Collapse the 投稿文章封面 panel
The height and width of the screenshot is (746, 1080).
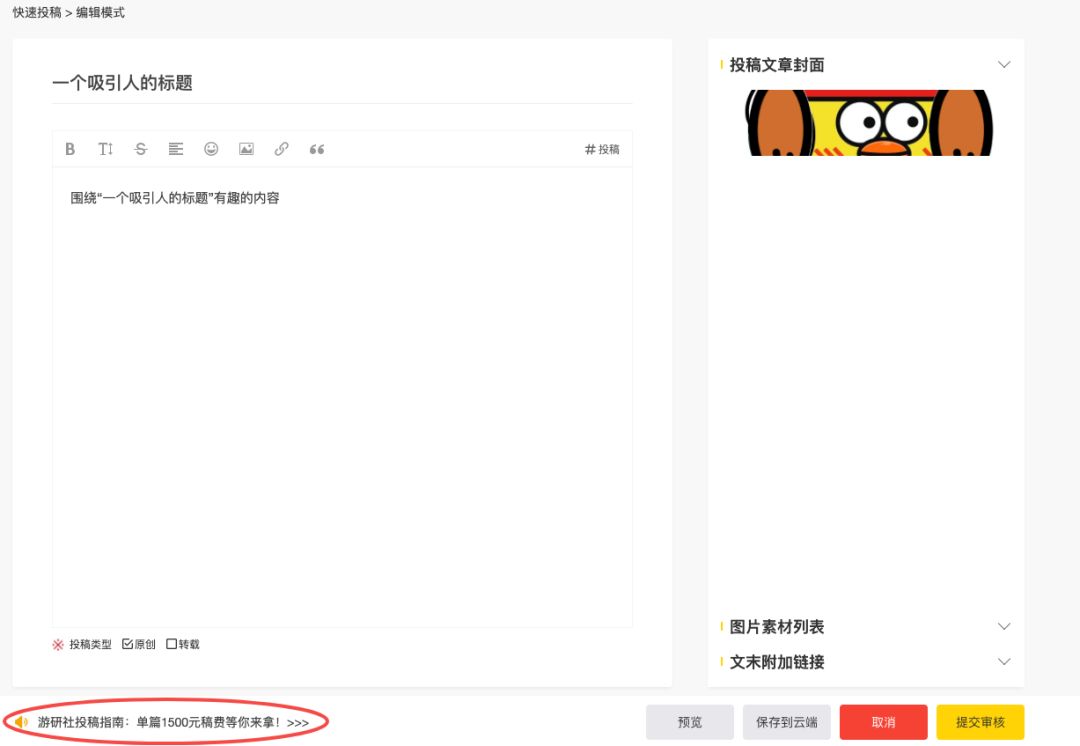tap(1004, 64)
